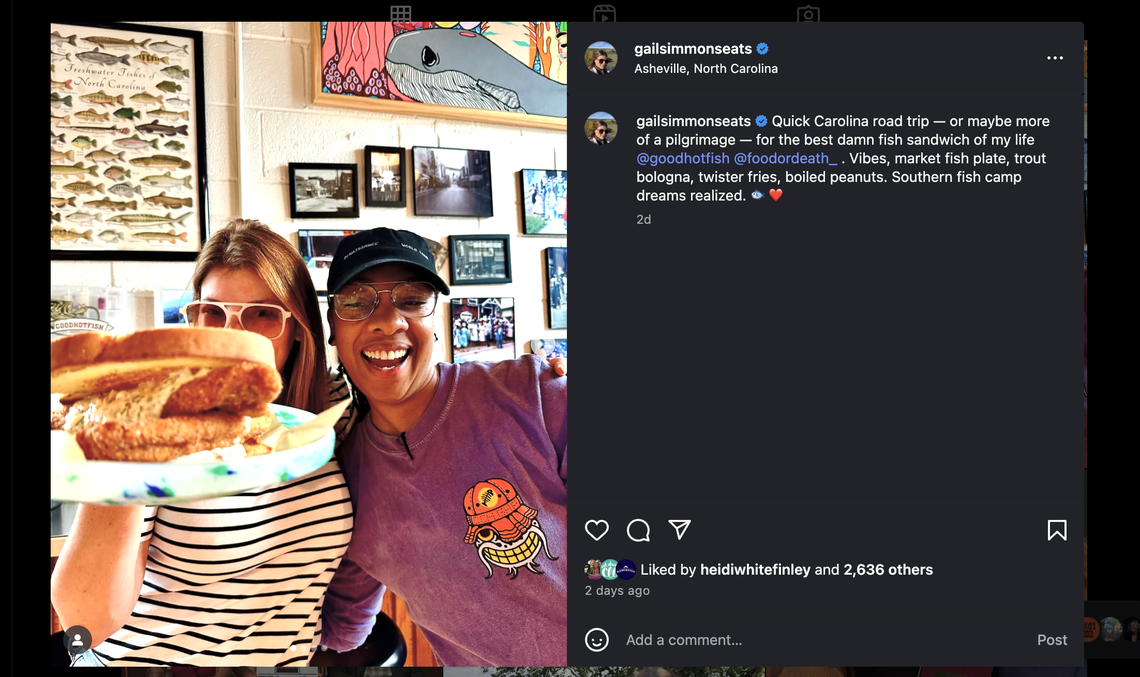1140x677 pixels.
Task: Click the verified badge next to gailsimmonseats
Action: coord(761,47)
